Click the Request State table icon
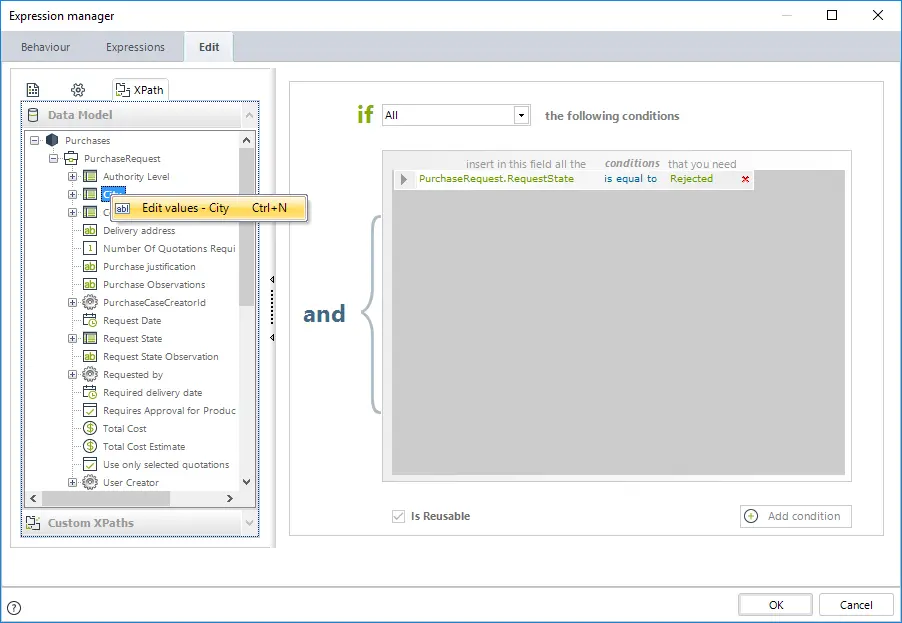902x623 pixels. (x=90, y=338)
